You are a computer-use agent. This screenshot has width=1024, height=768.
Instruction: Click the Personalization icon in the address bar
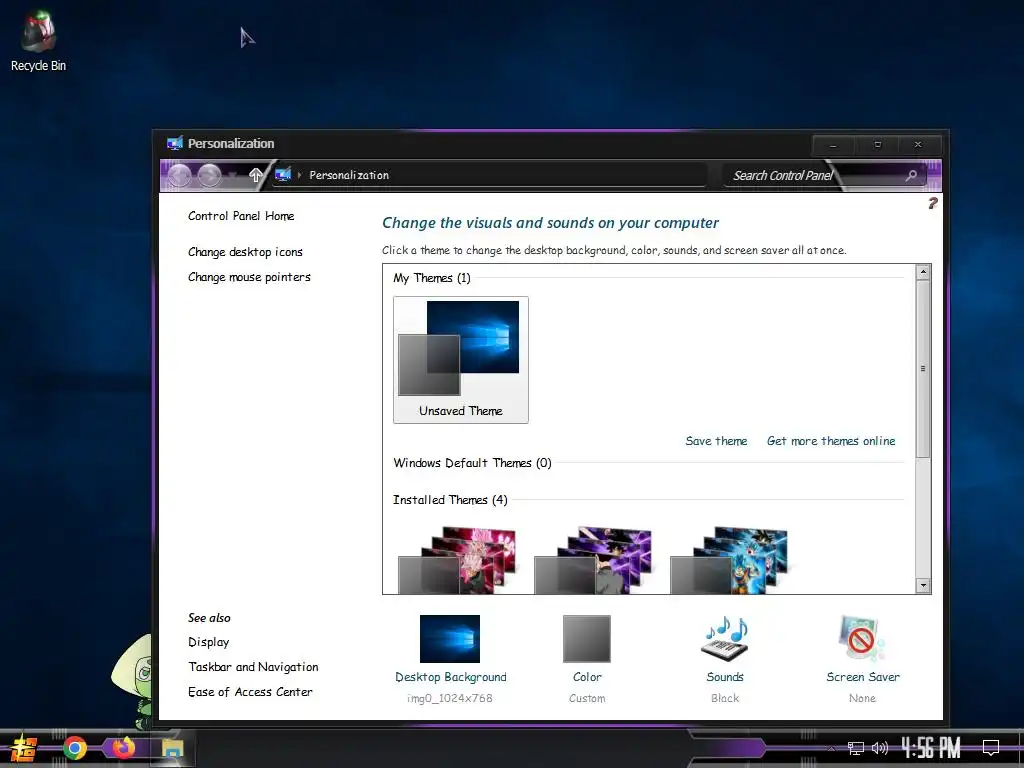[283, 174]
